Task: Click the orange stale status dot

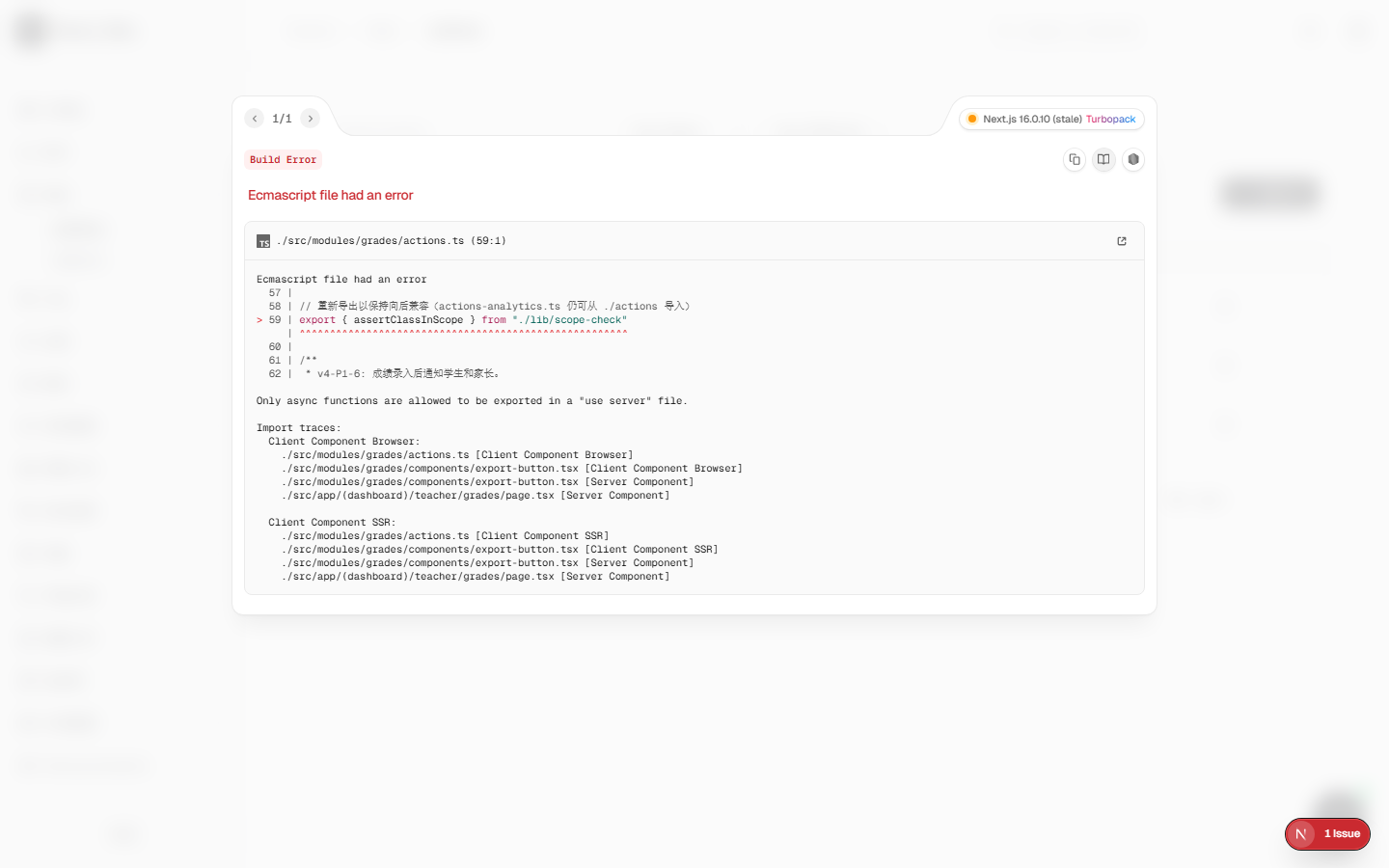Action: pos(972,120)
